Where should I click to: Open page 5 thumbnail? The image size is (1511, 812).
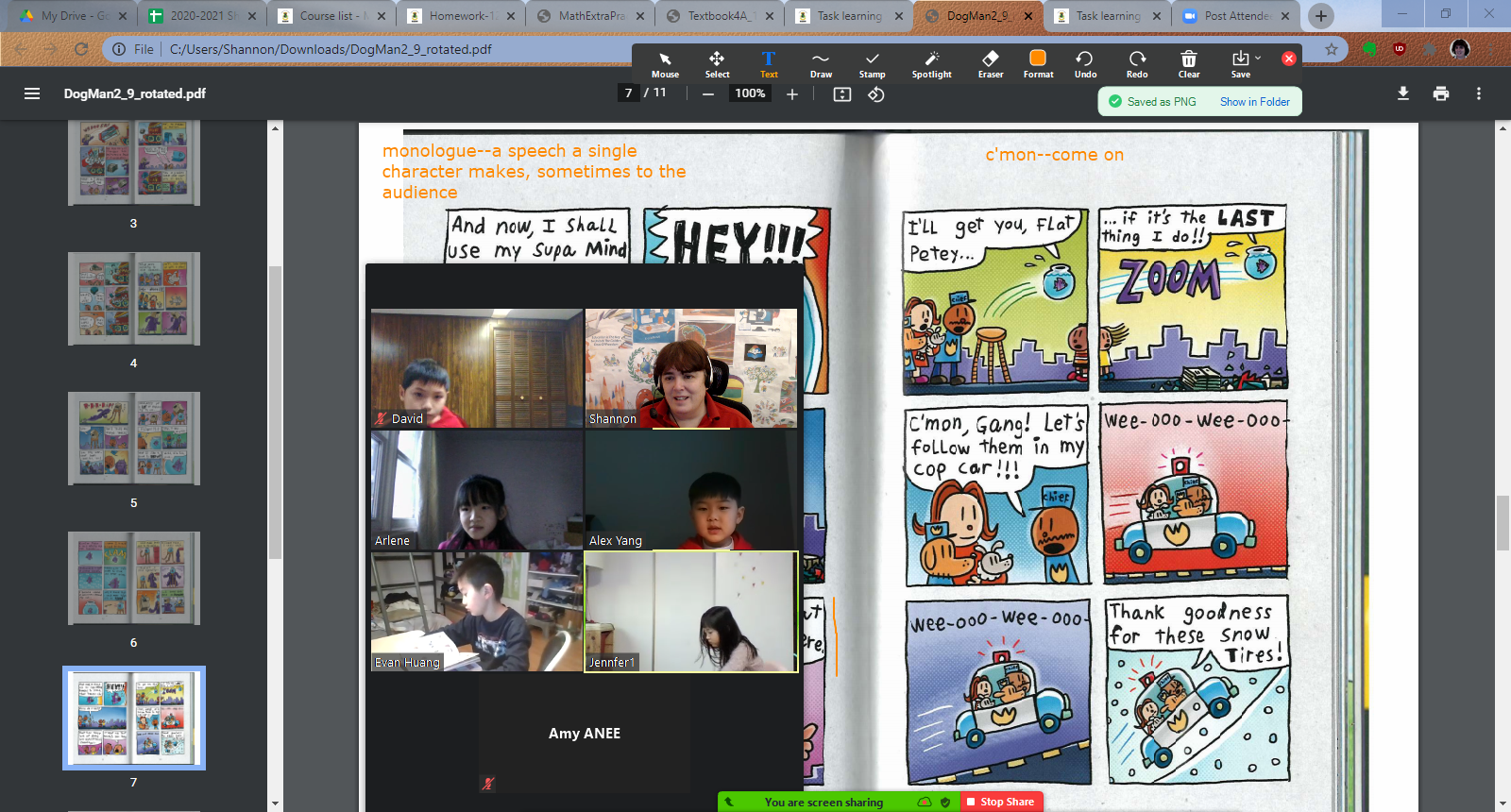tap(133, 438)
